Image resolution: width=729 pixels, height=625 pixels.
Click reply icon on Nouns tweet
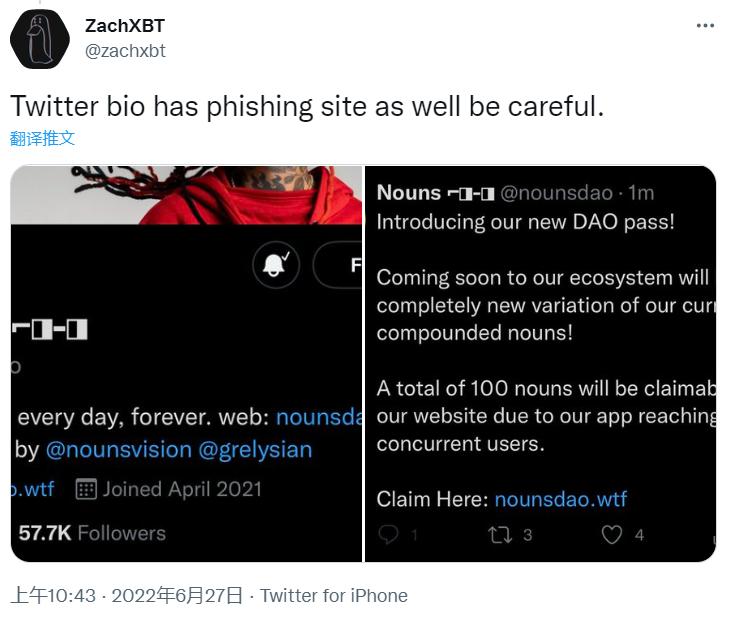click(x=389, y=535)
